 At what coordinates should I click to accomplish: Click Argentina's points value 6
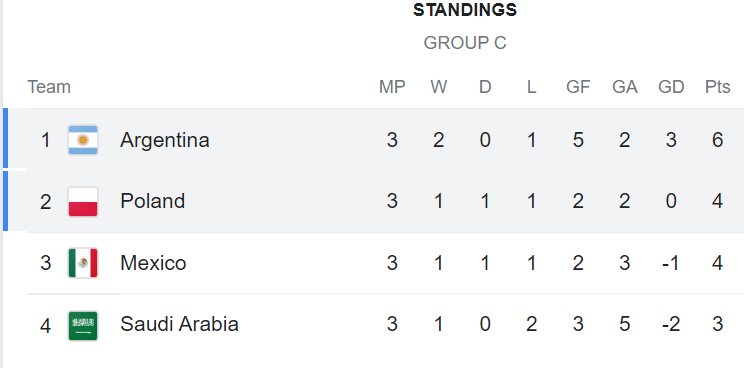(717, 140)
